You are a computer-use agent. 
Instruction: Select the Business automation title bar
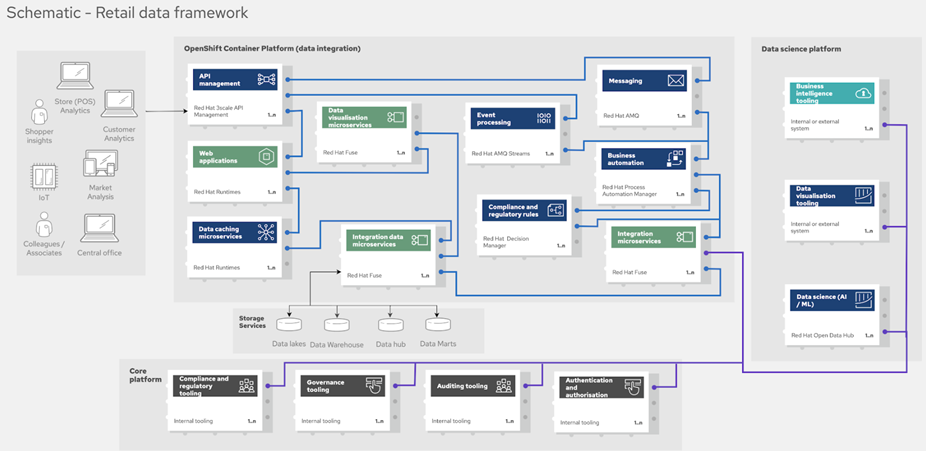(643, 158)
